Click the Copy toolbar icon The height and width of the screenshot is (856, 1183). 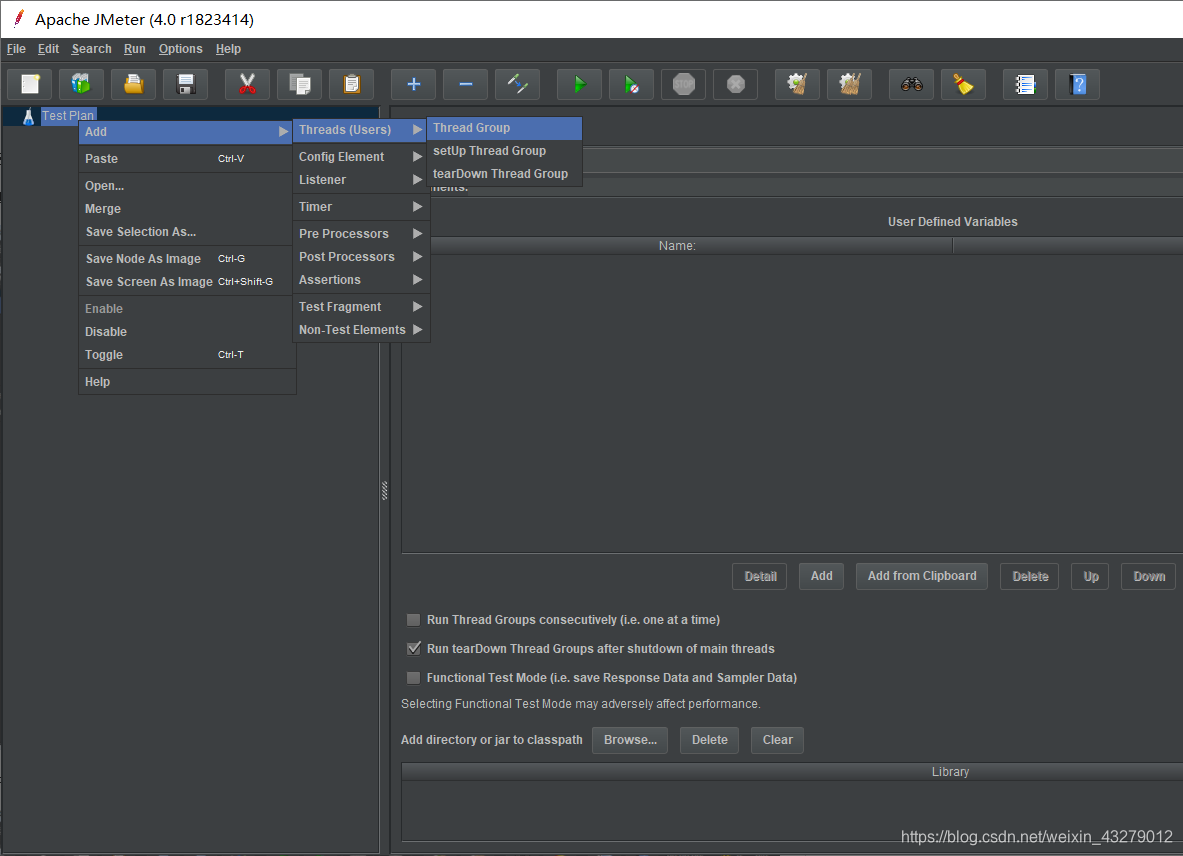pyautogui.click(x=300, y=84)
